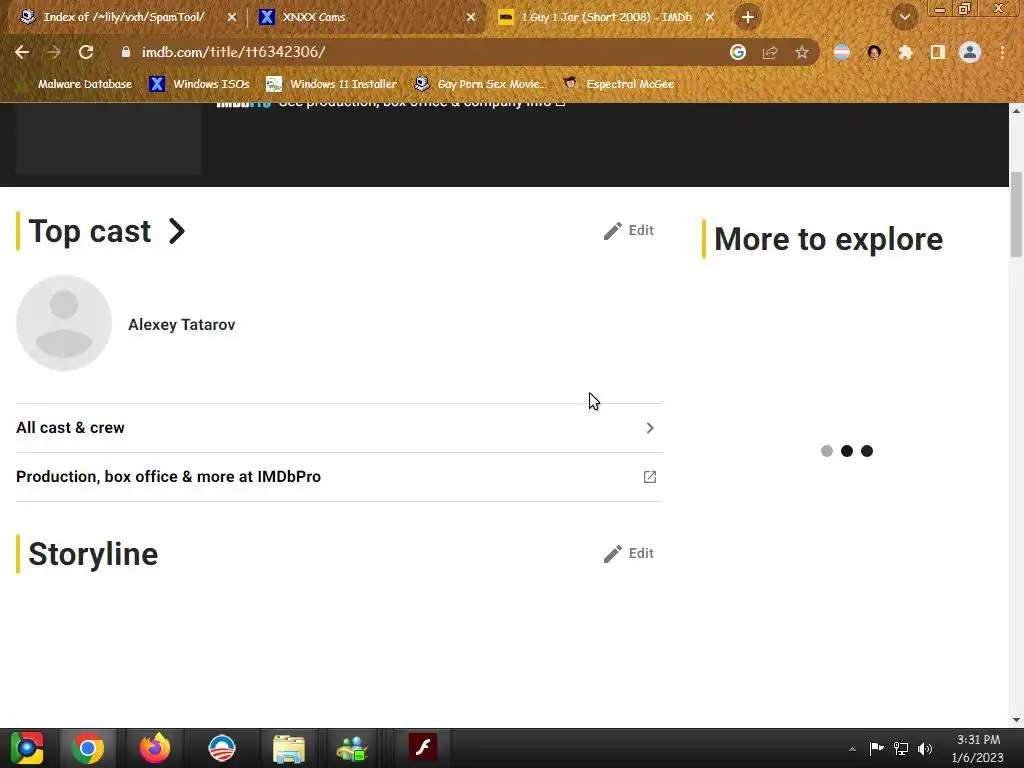The image size is (1024, 768).
Task: Click the All cast & crew chevron
Action: pos(650,428)
